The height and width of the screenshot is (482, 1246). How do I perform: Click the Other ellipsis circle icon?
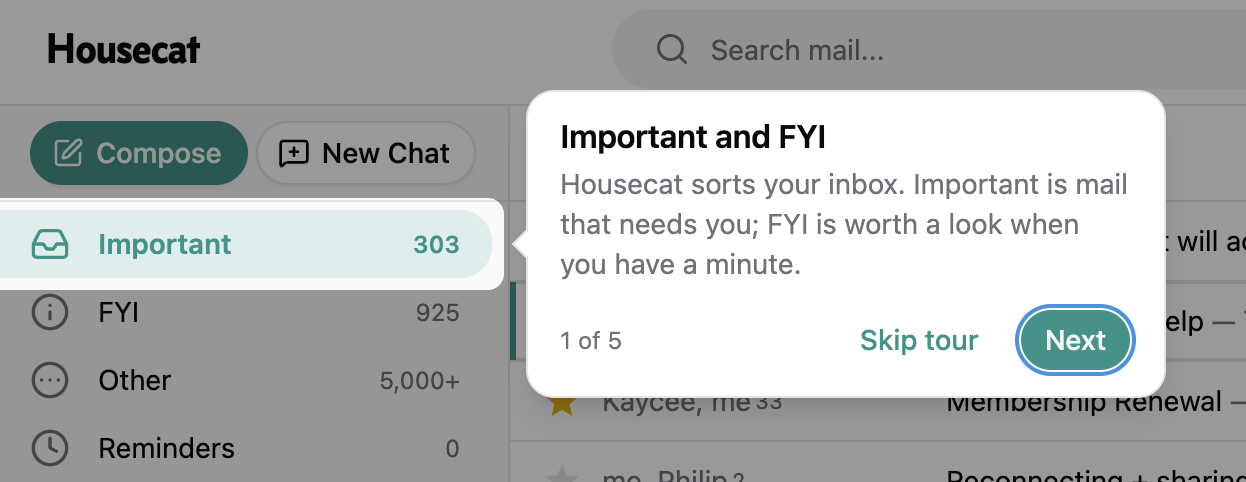point(50,380)
